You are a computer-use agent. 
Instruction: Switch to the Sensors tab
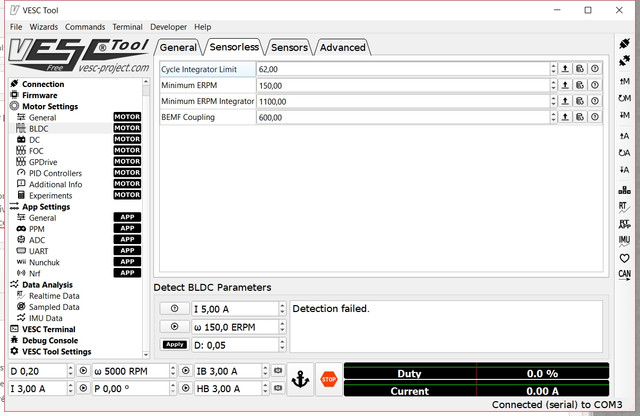pyautogui.click(x=289, y=47)
